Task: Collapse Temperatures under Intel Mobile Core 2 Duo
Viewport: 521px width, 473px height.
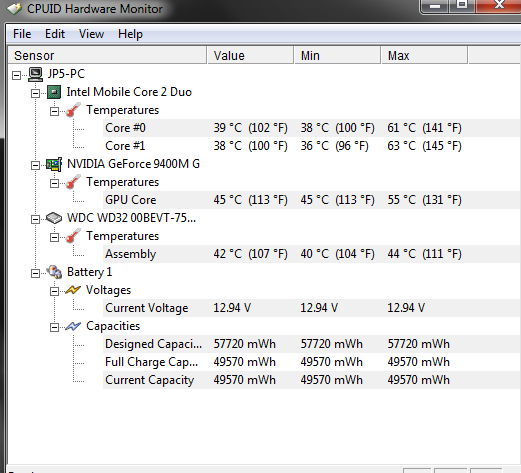Action: point(54,111)
